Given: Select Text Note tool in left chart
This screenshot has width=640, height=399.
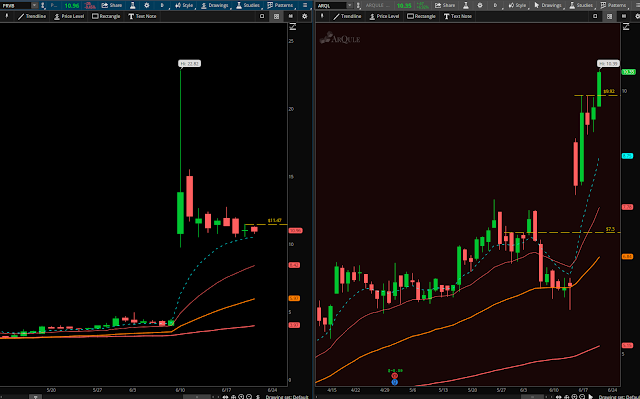Looking at the screenshot, I should pos(142,16).
